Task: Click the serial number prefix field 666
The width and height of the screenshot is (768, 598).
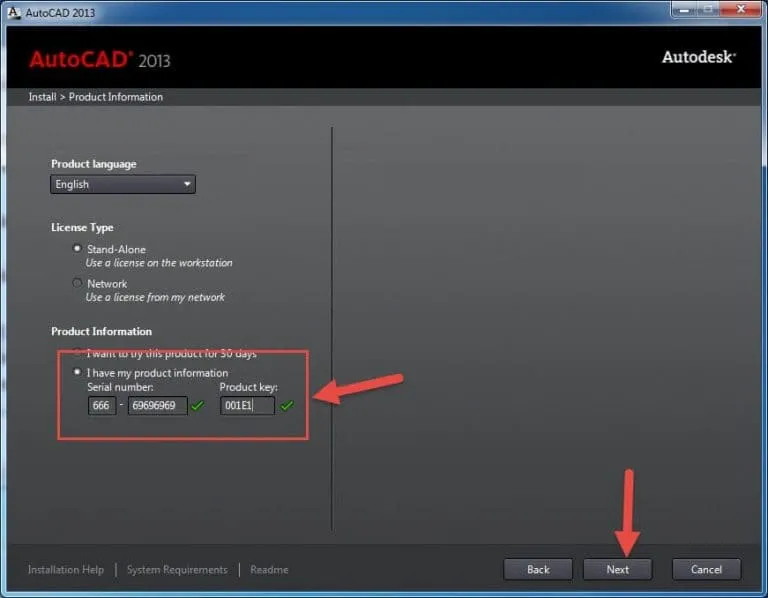Action: tap(102, 406)
